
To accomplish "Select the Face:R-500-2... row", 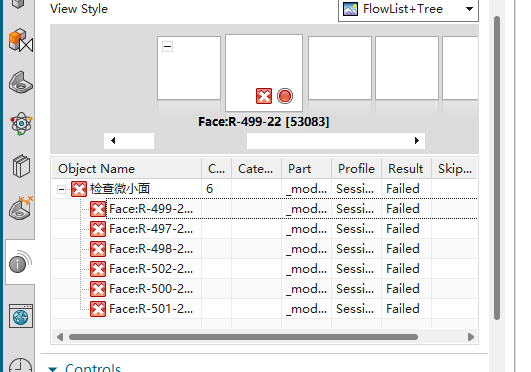I will tap(264, 289).
